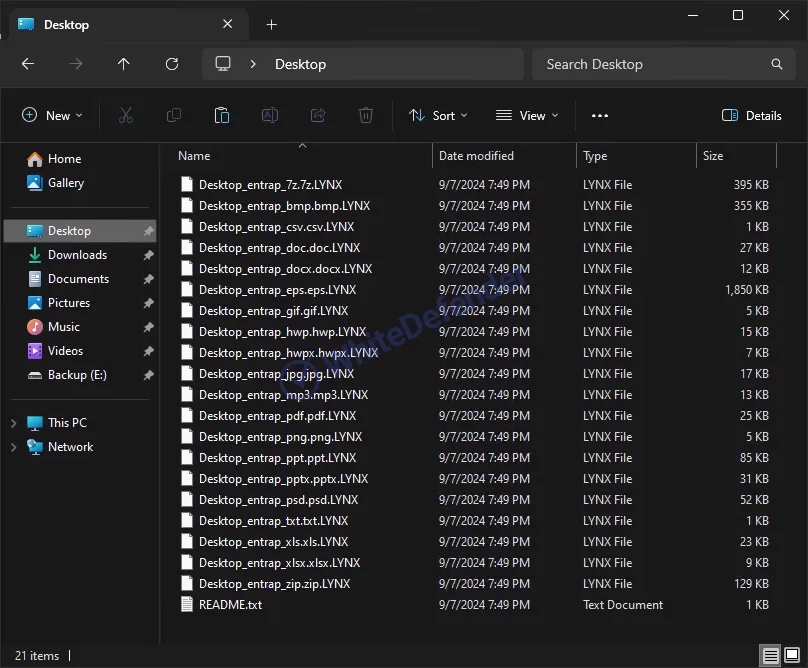
Task: Switch to details list view in status bar
Action: point(771,656)
